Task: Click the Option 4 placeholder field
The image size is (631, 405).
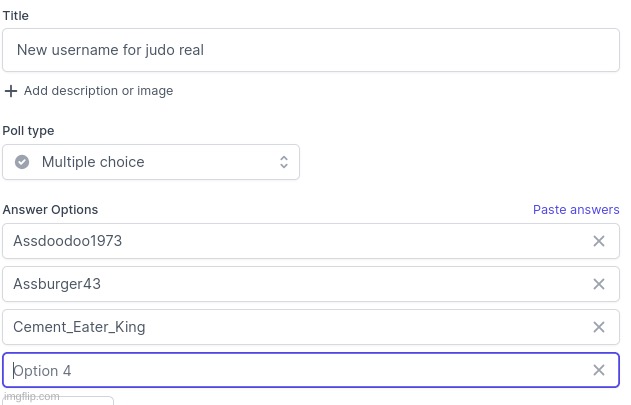Action: point(311,370)
